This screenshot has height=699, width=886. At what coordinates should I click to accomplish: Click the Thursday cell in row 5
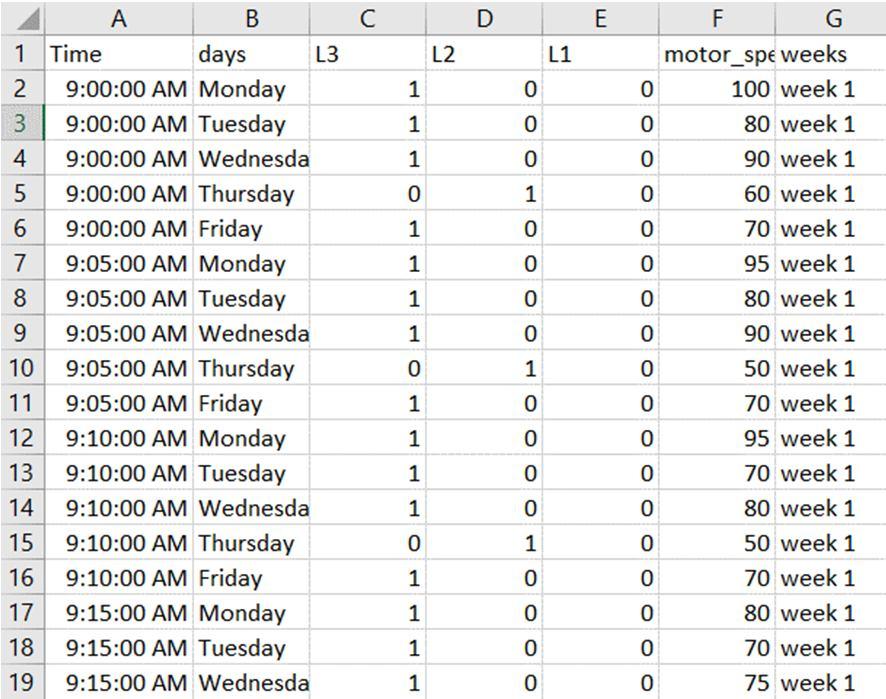[252, 194]
